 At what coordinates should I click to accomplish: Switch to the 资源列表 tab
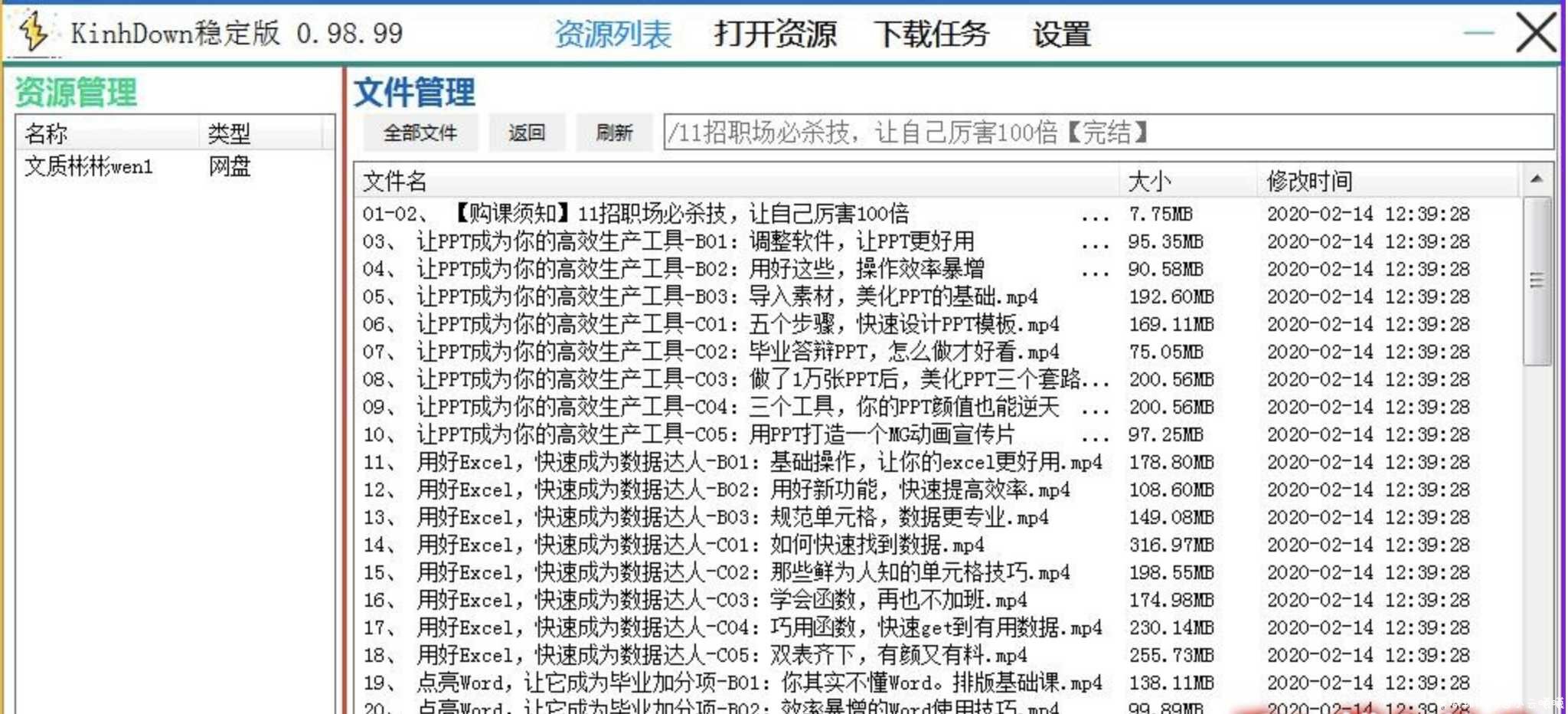coord(612,34)
